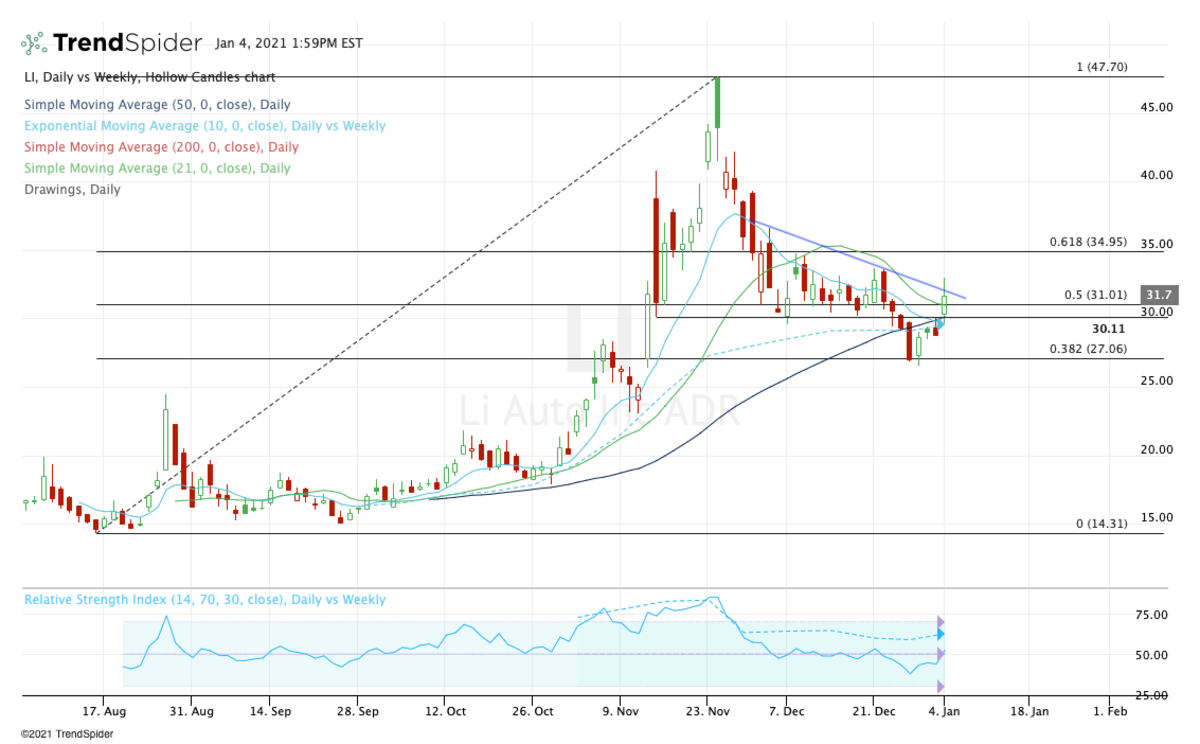Click the LI Daily vs Weekly chart title
This screenshot has height=744, width=1200.
(148, 77)
